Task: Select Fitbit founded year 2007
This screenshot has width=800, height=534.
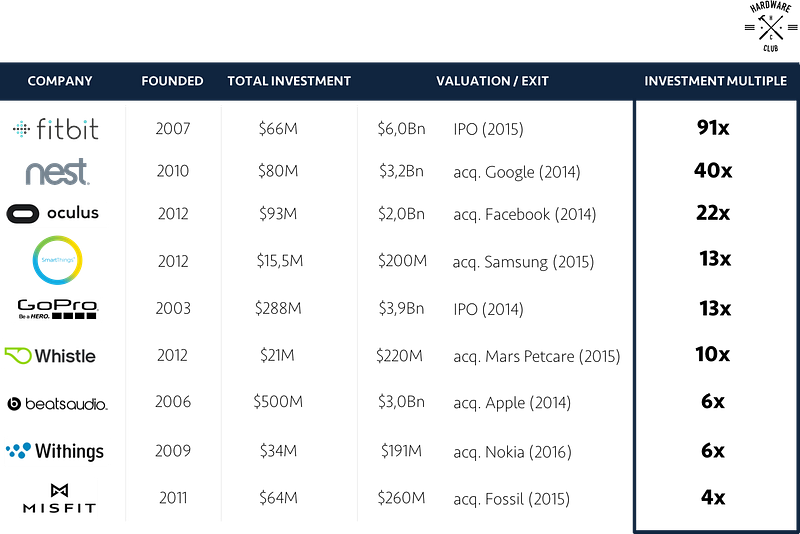Action: tap(173, 129)
